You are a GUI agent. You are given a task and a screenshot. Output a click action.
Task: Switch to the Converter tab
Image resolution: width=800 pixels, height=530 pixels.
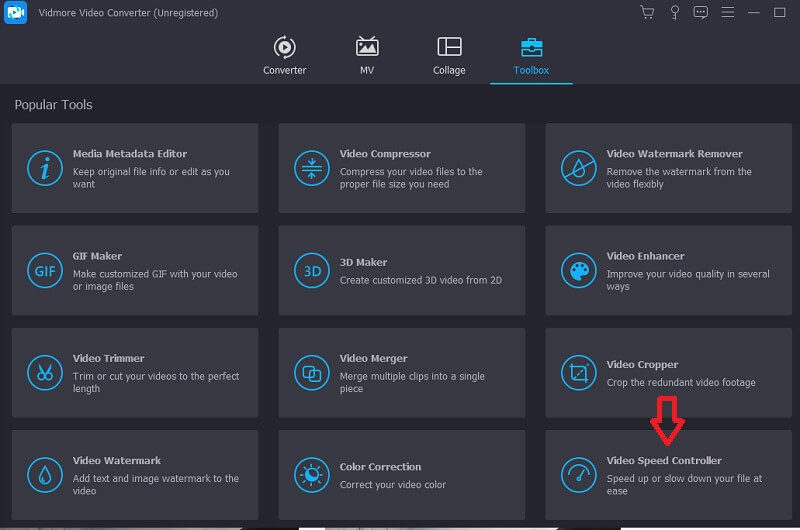(x=284, y=56)
